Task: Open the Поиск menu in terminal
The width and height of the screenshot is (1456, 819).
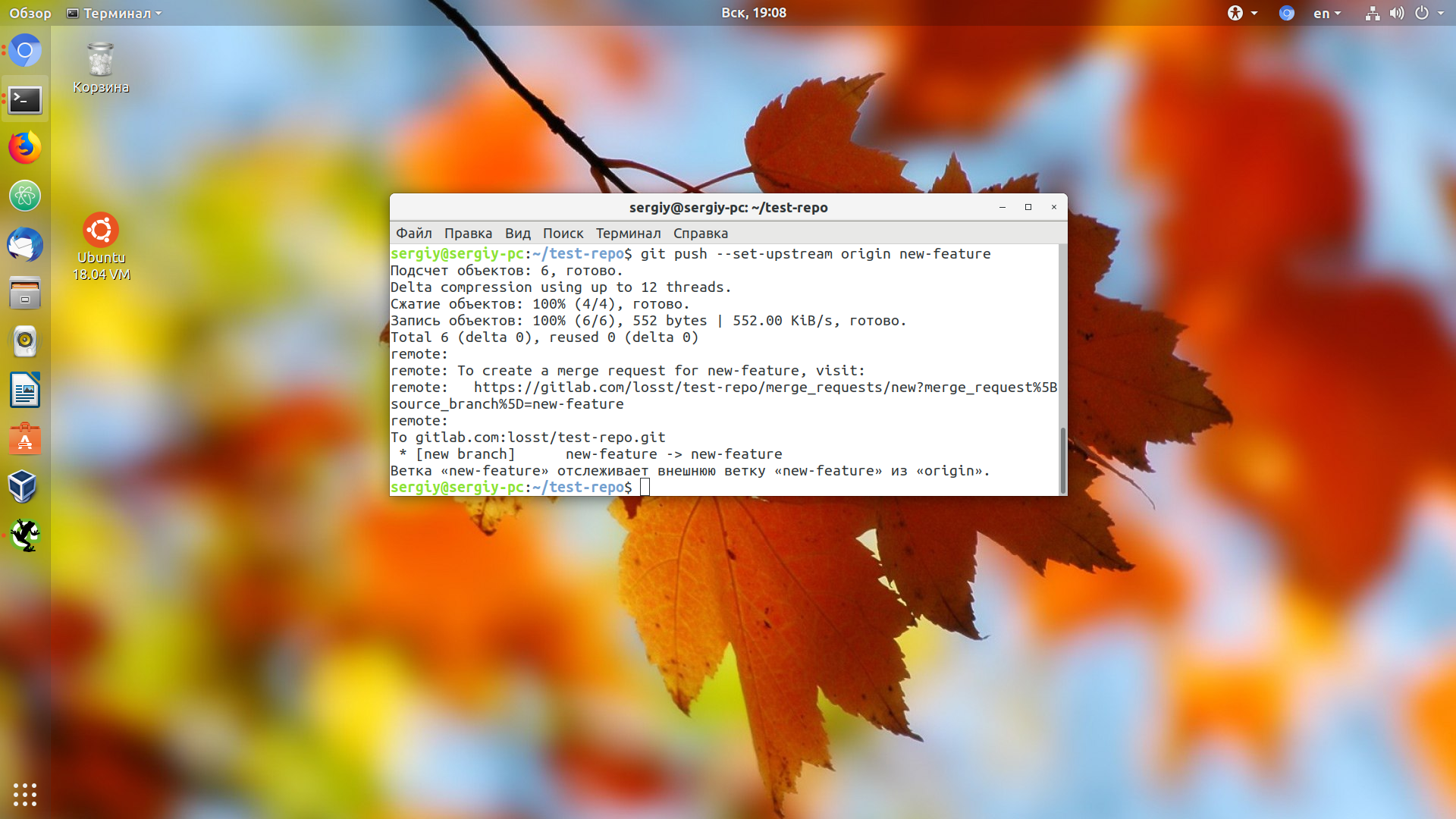Action: [x=563, y=234]
